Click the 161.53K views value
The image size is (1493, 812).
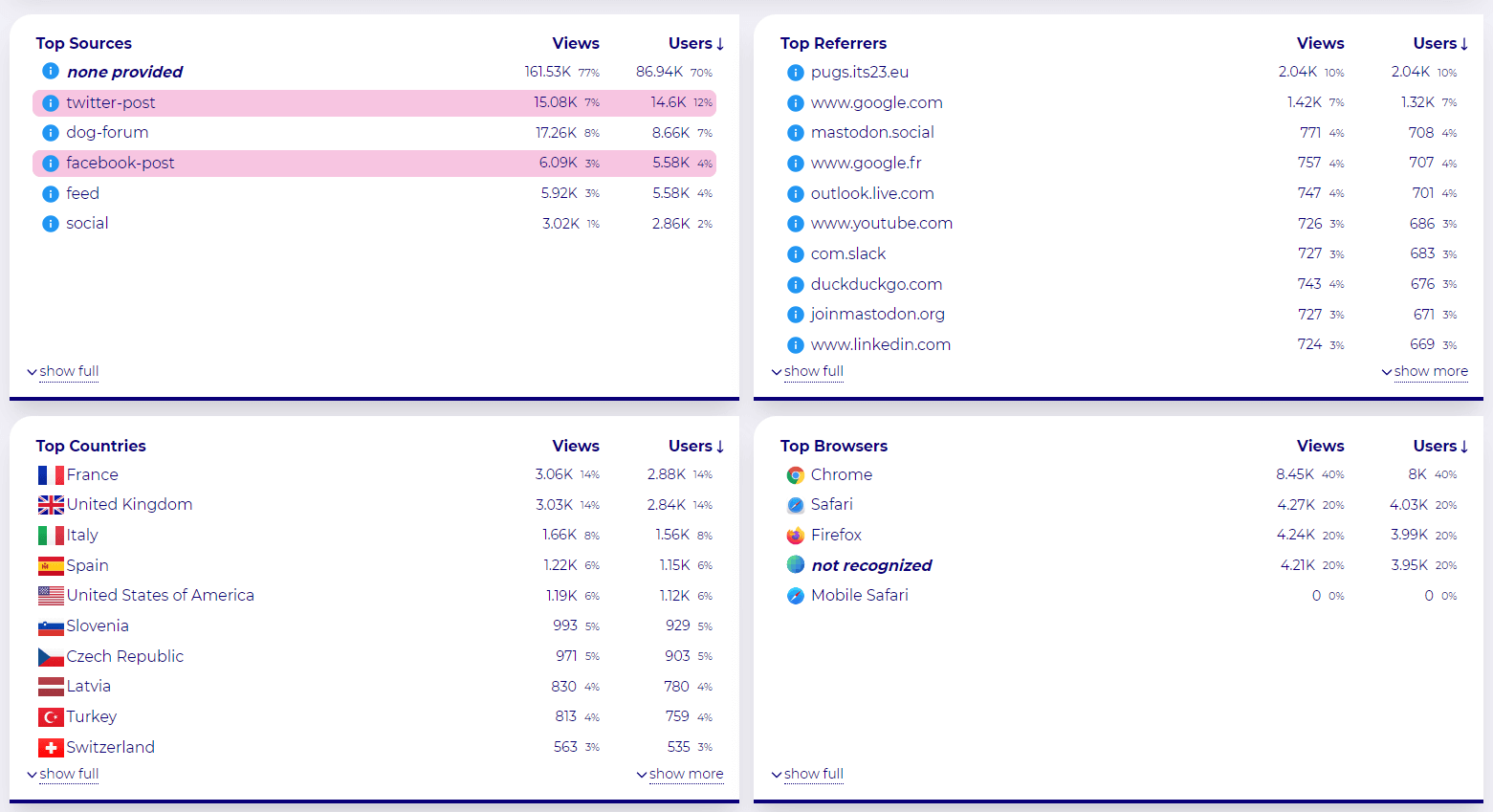547,73
